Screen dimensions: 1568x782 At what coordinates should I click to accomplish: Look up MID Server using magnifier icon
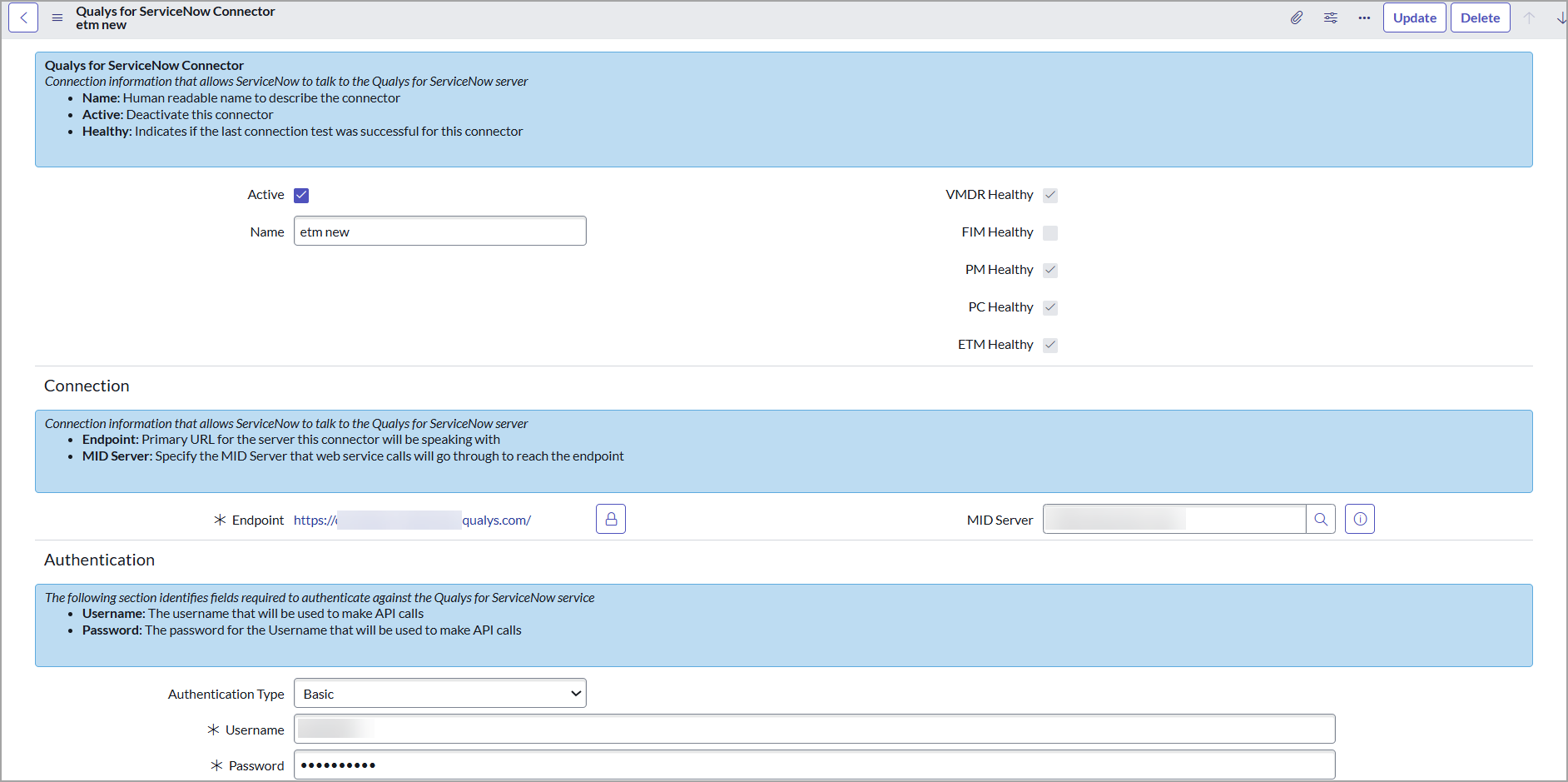coord(1321,519)
